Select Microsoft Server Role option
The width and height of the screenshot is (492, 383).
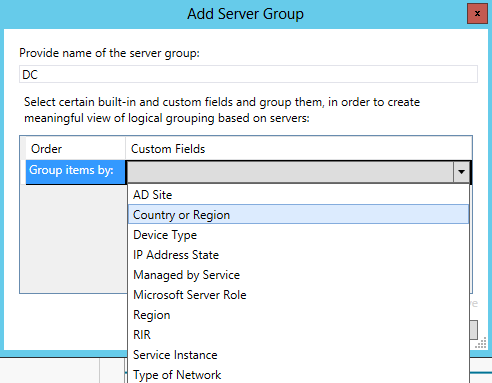click(298, 295)
